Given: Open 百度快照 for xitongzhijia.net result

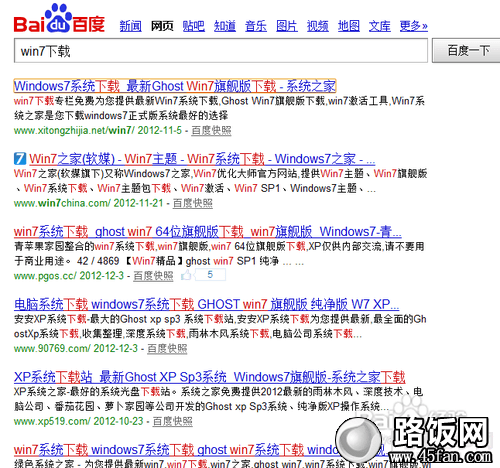Looking at the screenshot, I should click(211, 130).
